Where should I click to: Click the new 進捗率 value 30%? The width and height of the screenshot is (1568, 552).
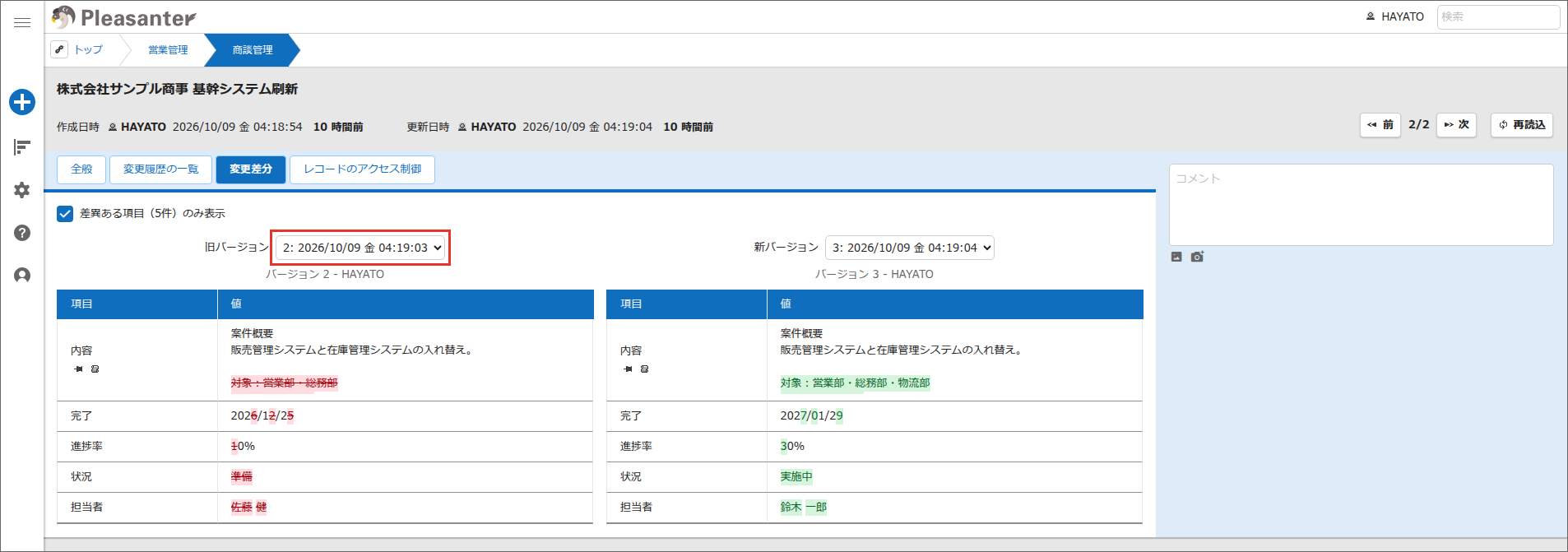(x=792, y=447)
